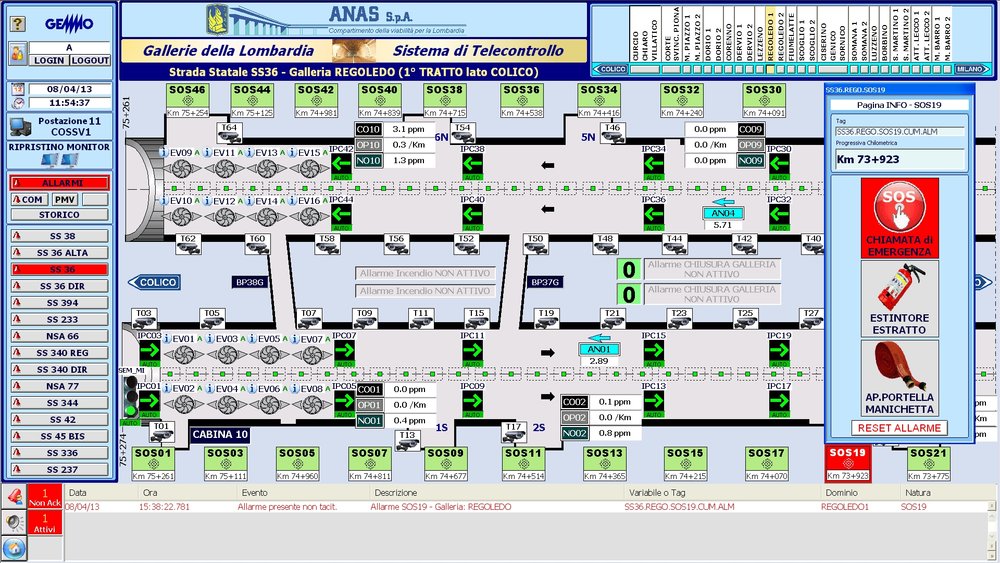Toggle the IPC19 lane signal
Image resolution: width=1000 pixels, height=563 pixels.
pyautogui.click(x=779, y=353)
